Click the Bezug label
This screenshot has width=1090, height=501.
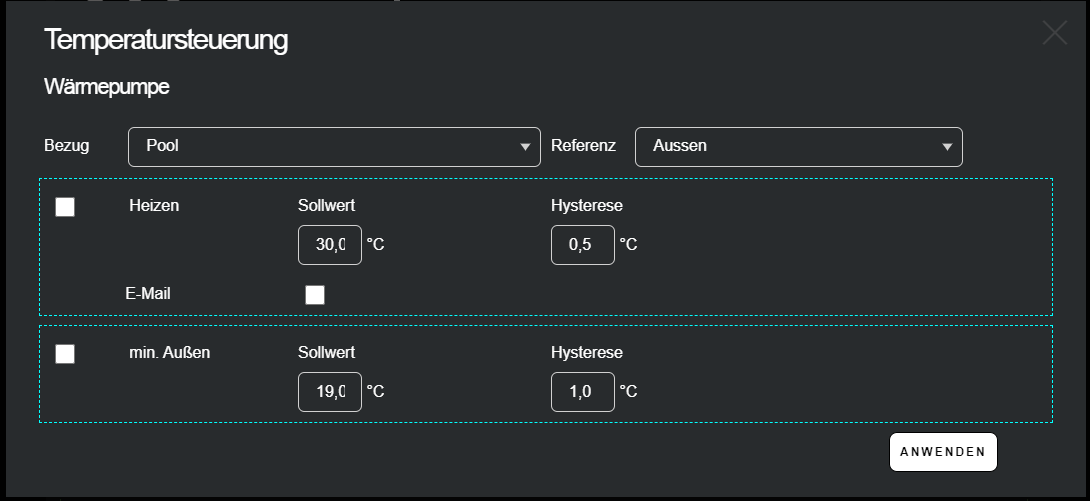pos(67,146)
